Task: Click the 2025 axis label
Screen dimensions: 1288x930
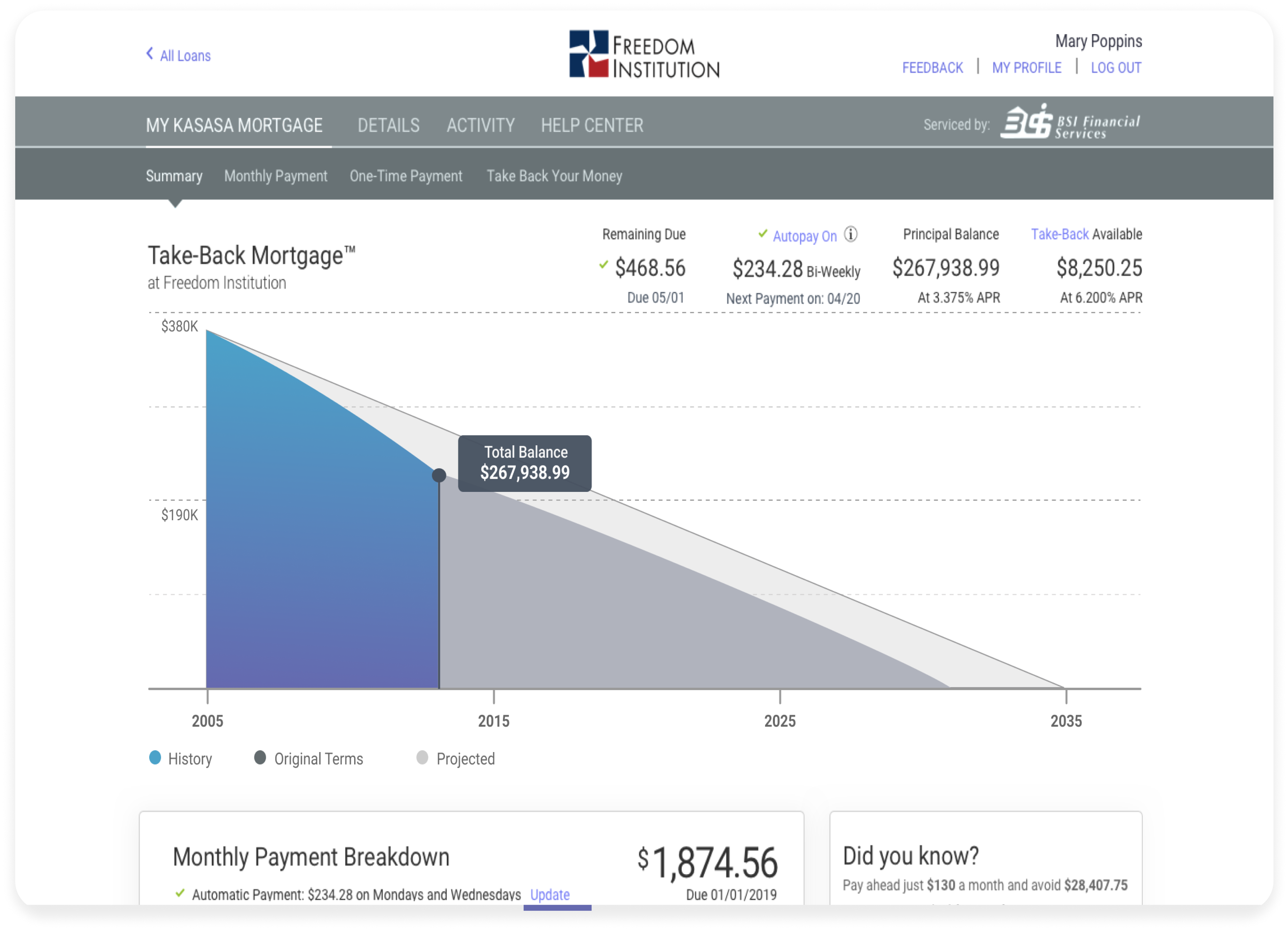Action: tap(780, 721)
